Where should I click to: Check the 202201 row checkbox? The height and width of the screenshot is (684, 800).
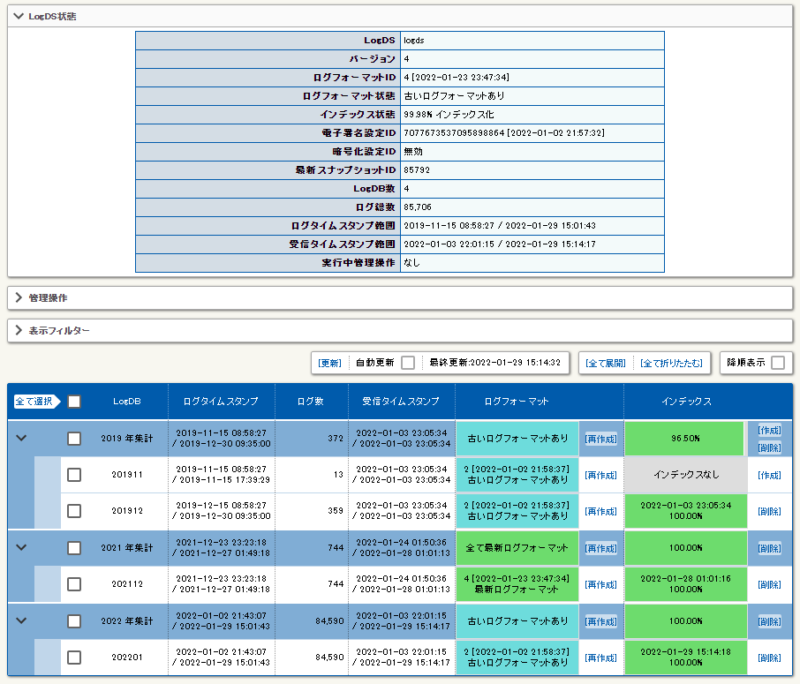pos(73,658)
